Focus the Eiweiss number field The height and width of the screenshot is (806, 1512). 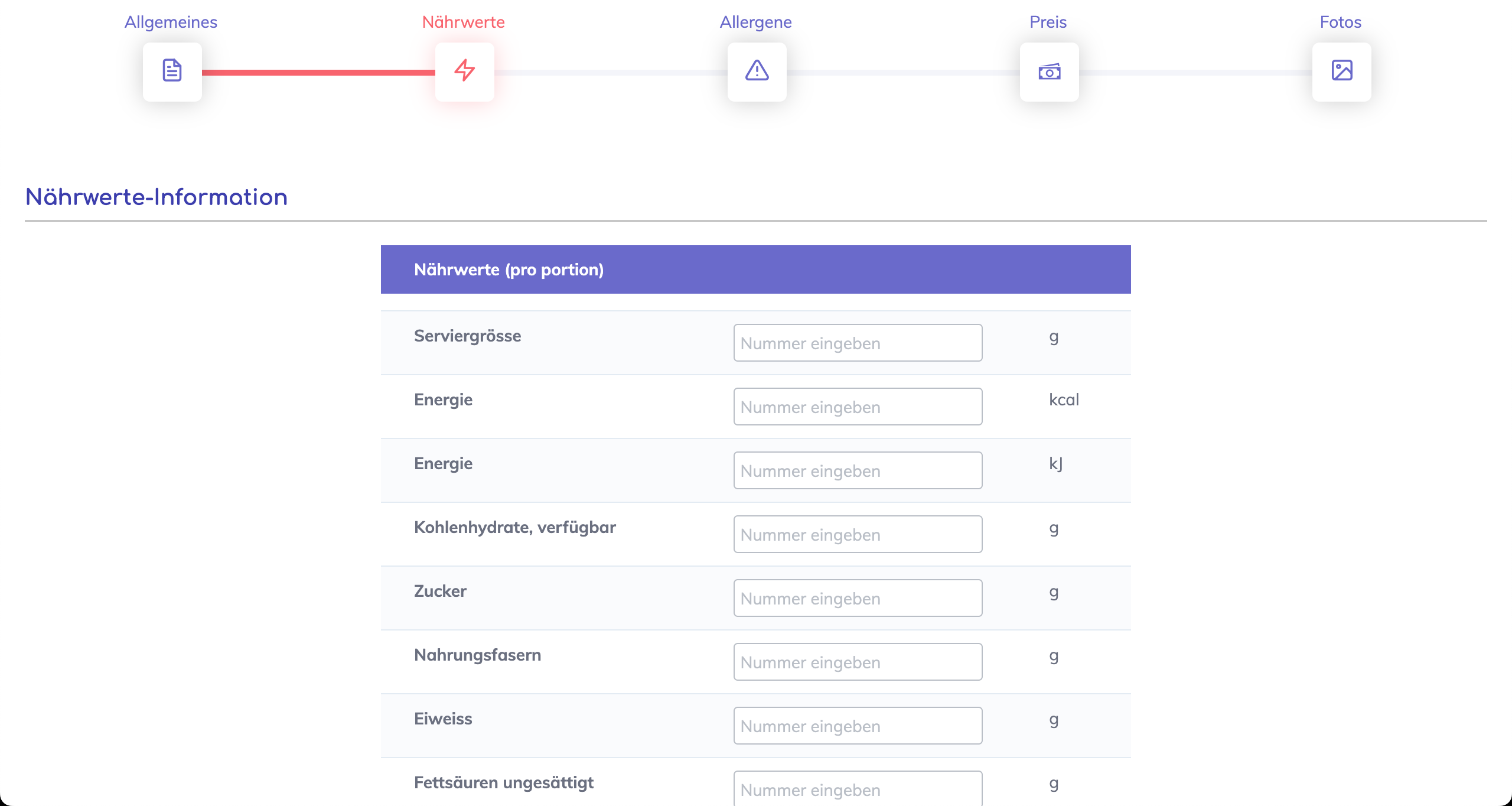pyautogui.click(x=858, y=726)
